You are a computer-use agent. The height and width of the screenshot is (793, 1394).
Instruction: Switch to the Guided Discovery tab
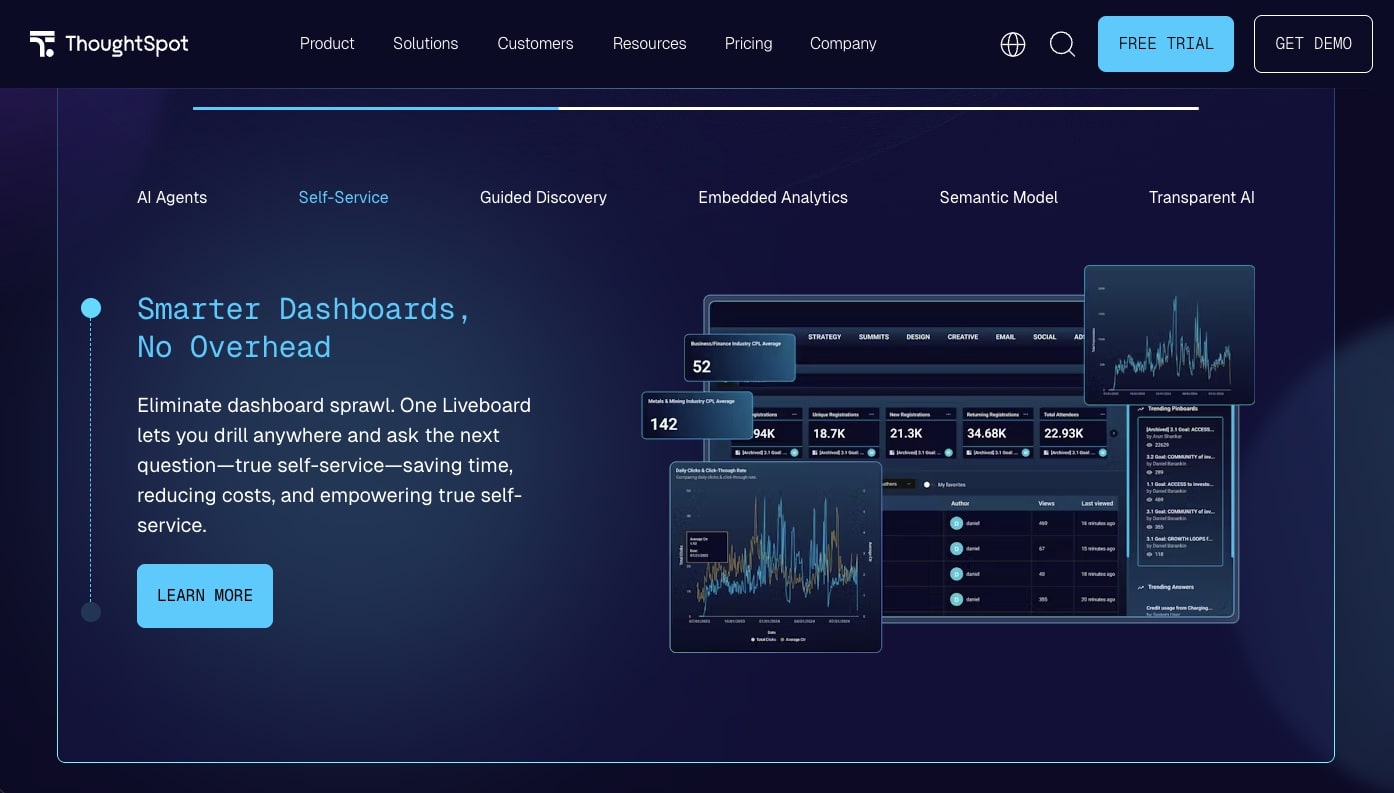pos(543,197)
